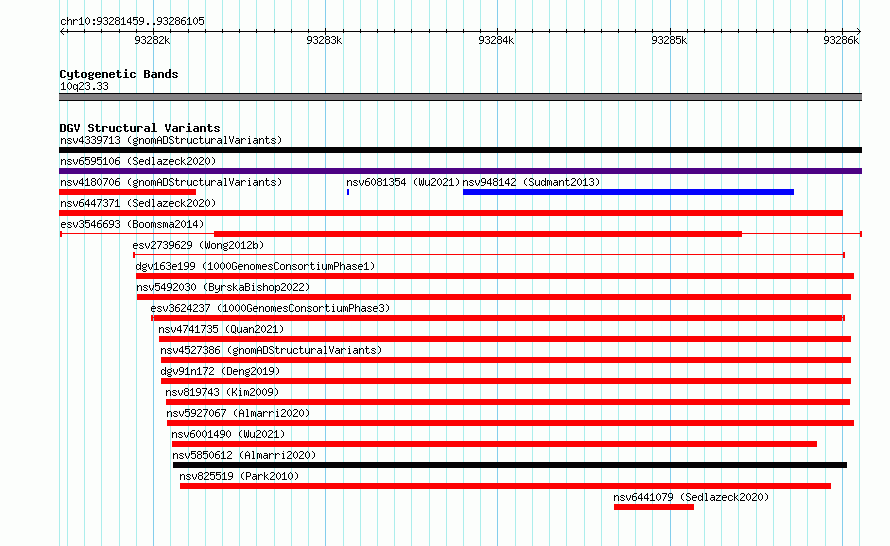Screen dimensions: 890x546
Task: Click the thin red esv2739629 line
Action: tap(489, 255)
